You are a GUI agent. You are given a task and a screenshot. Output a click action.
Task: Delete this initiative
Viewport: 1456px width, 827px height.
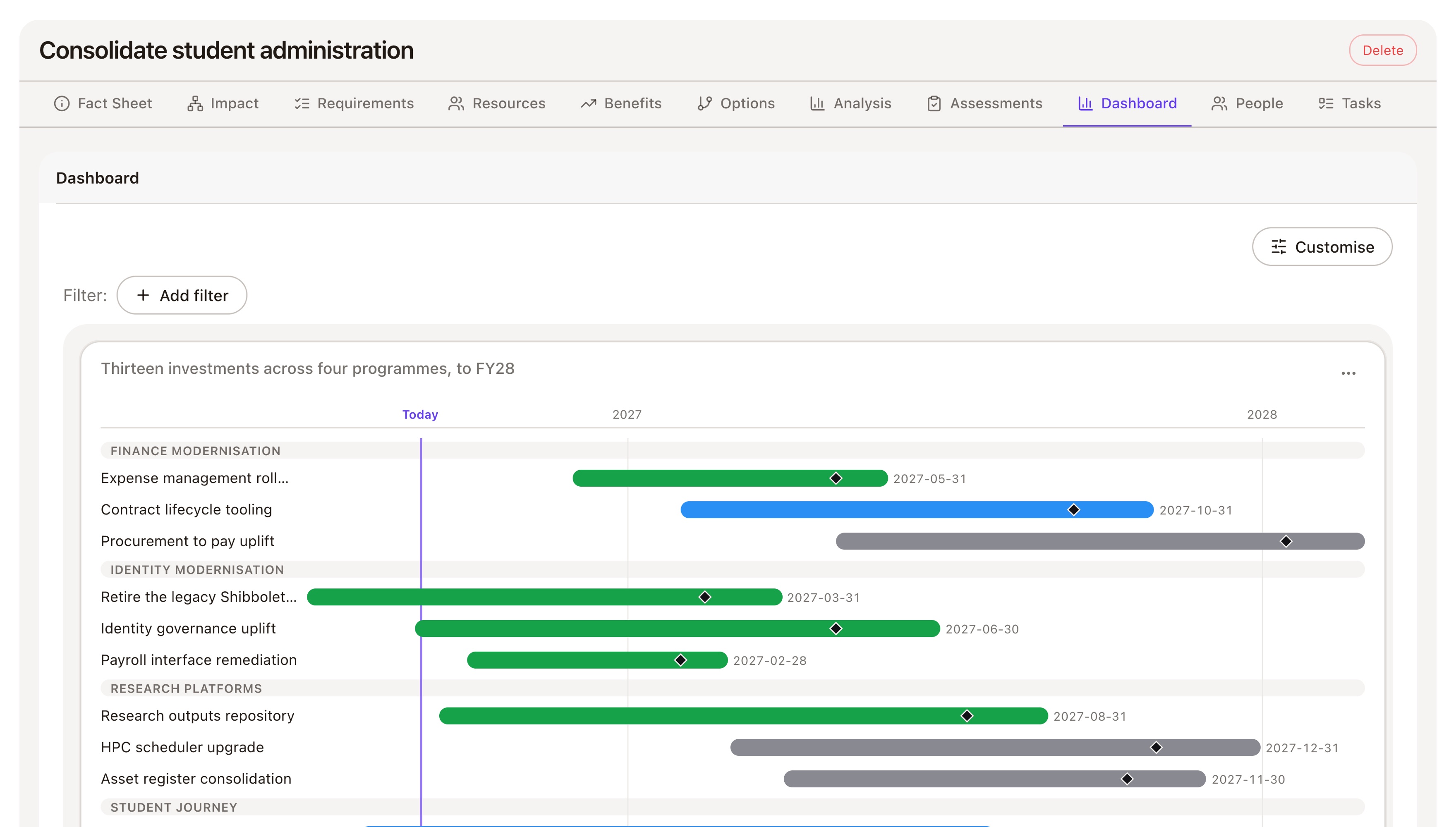tap(1382, 50)
